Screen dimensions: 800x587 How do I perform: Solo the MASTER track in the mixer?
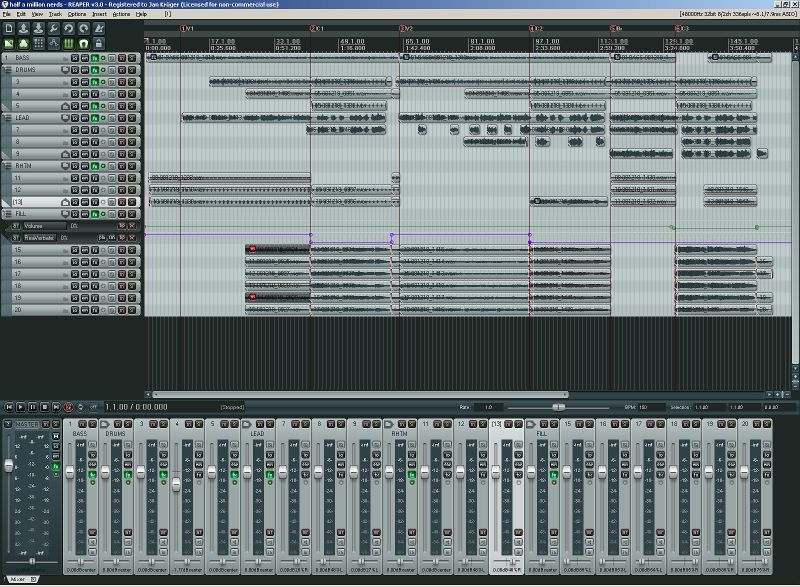coord(56,424)
